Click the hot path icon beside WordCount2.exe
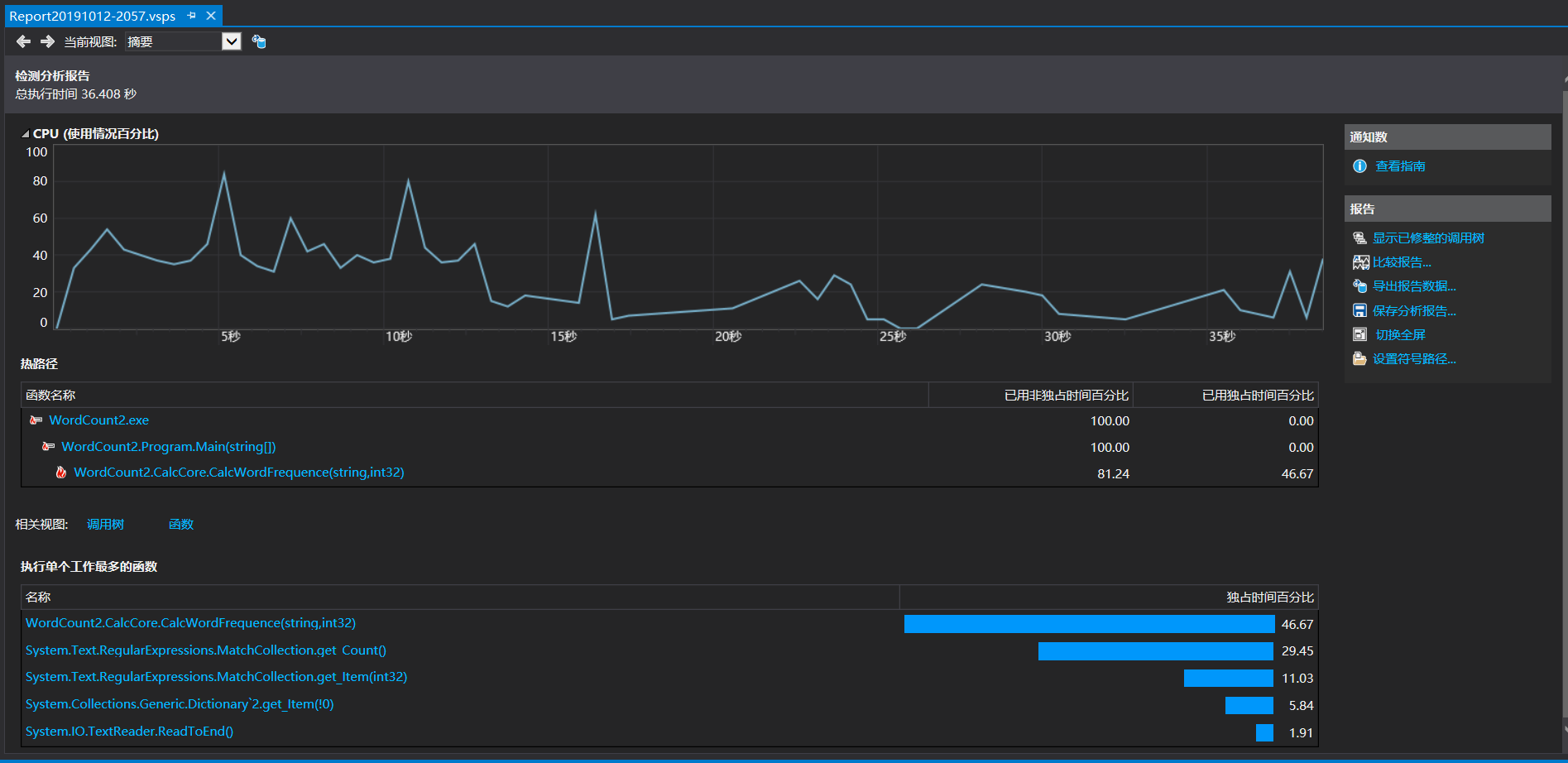The height and width of the screenshot is (763, 1568). (x=36, y=420)
